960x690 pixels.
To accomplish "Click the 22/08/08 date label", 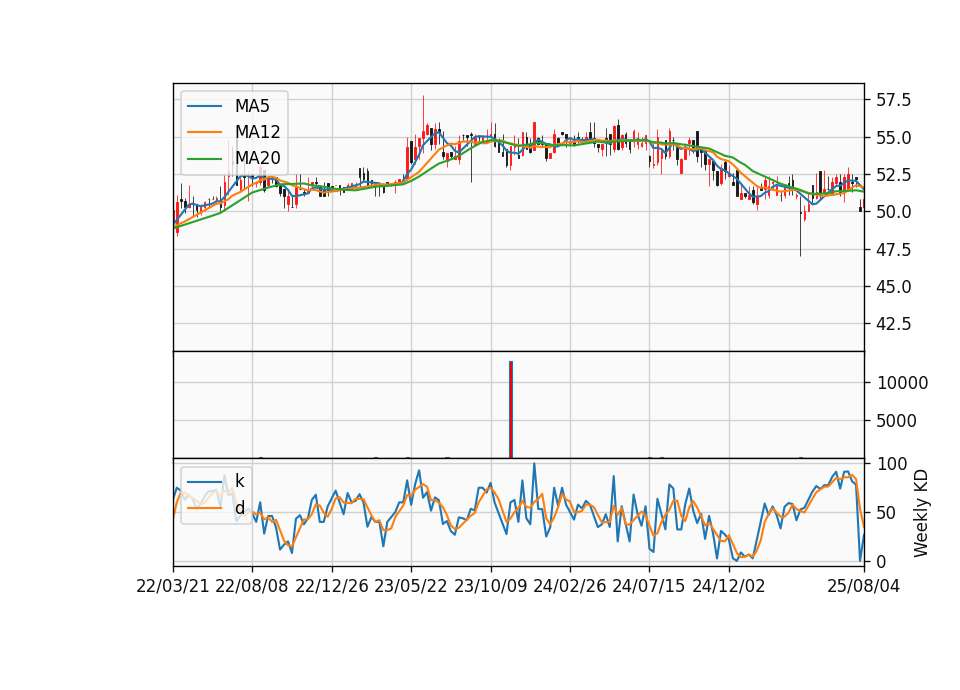I will pos(252,586).
